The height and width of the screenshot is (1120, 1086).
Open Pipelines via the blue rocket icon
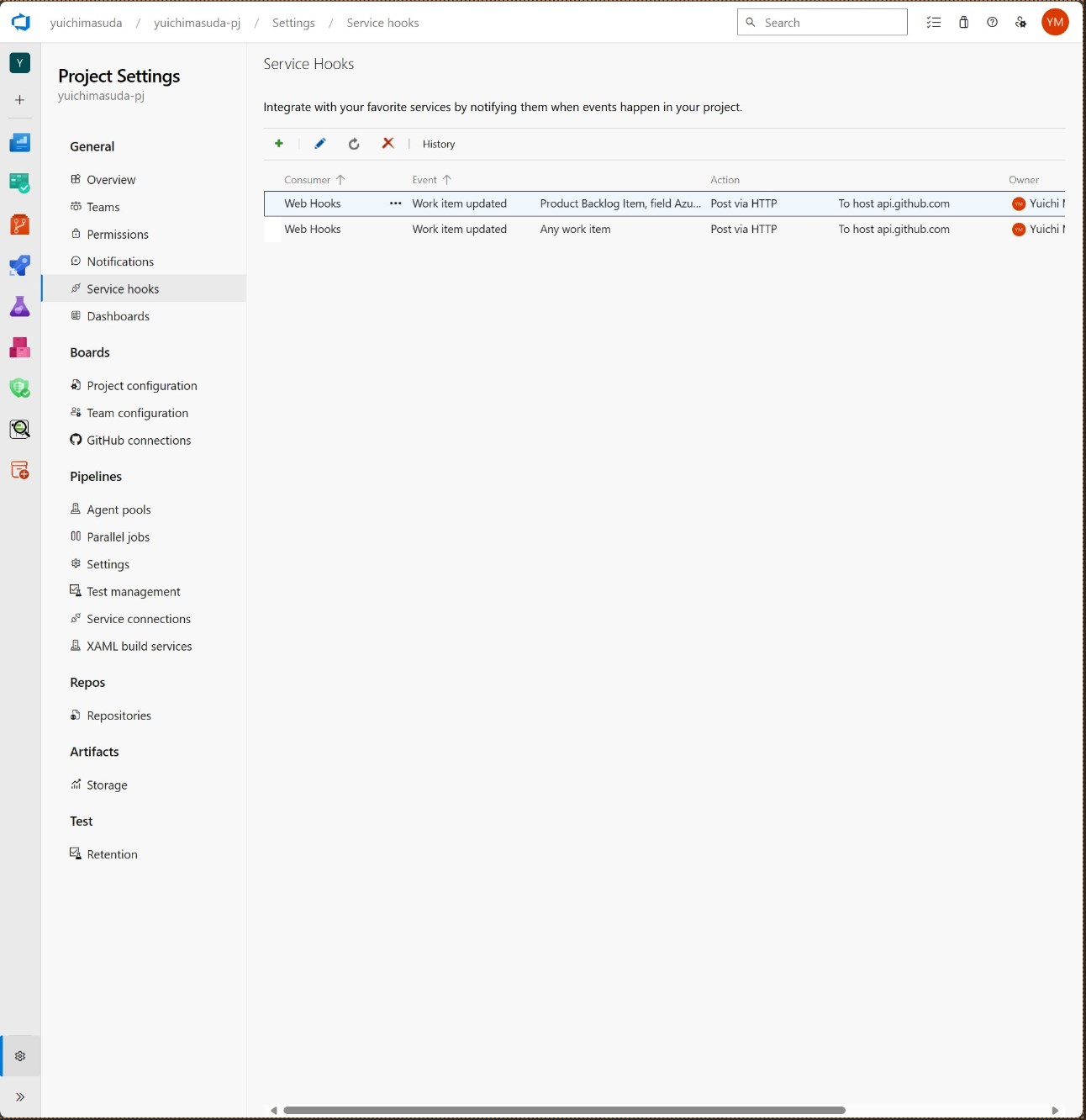click(x=19, y=265)
